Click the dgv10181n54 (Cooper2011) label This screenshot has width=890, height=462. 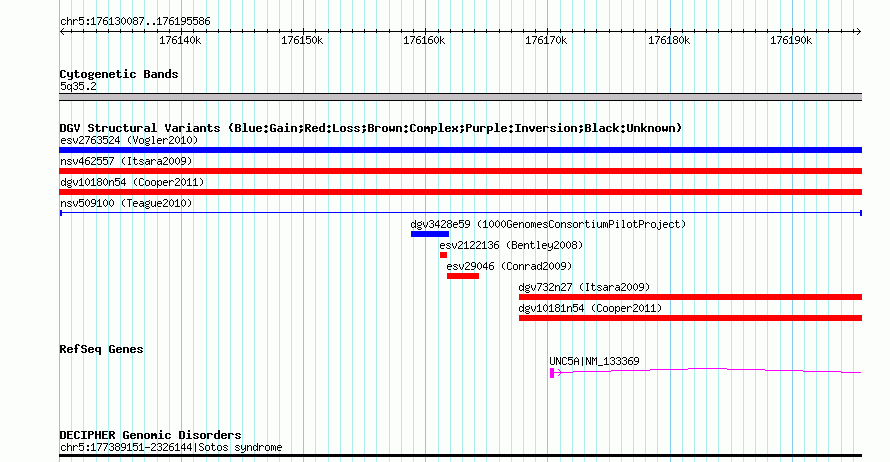pyautogui.click(x=590, y=308)
